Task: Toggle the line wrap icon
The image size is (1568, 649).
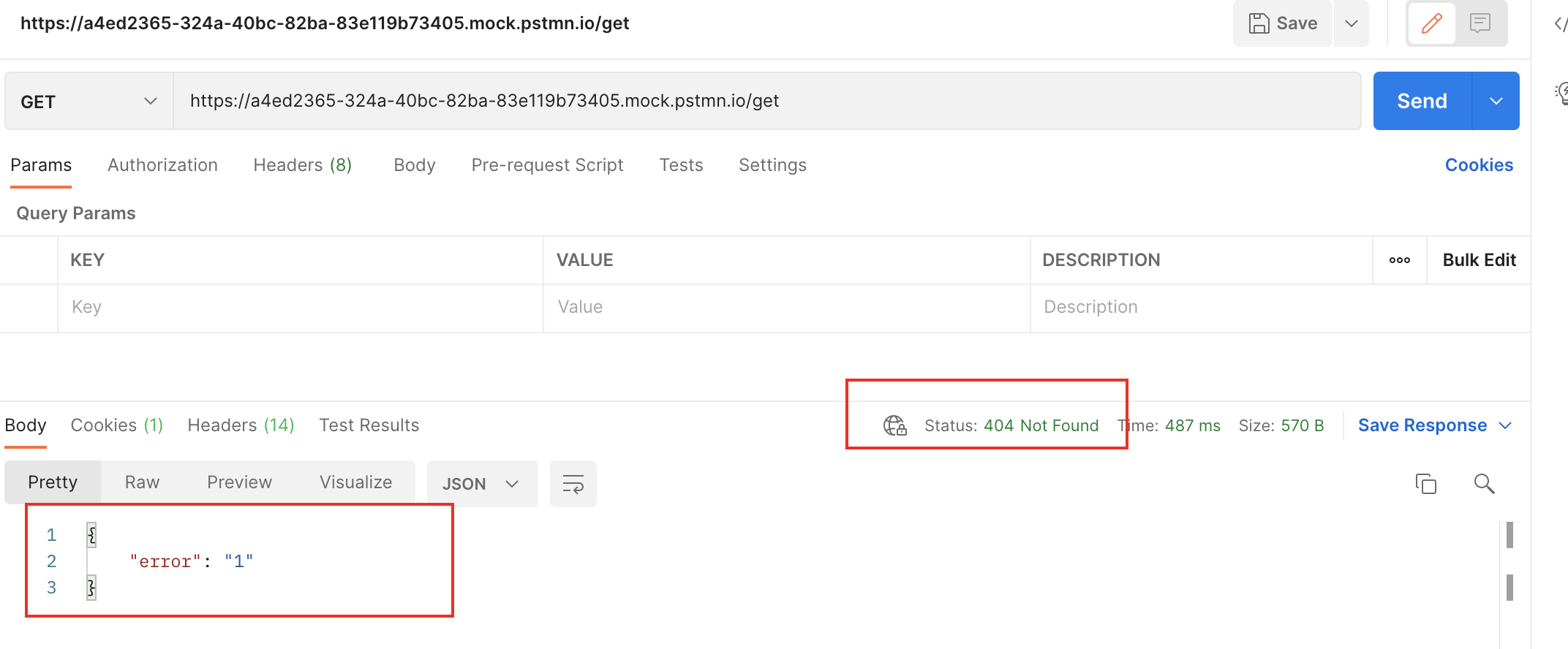Action: pyautogui.click(x=573, y=484)
